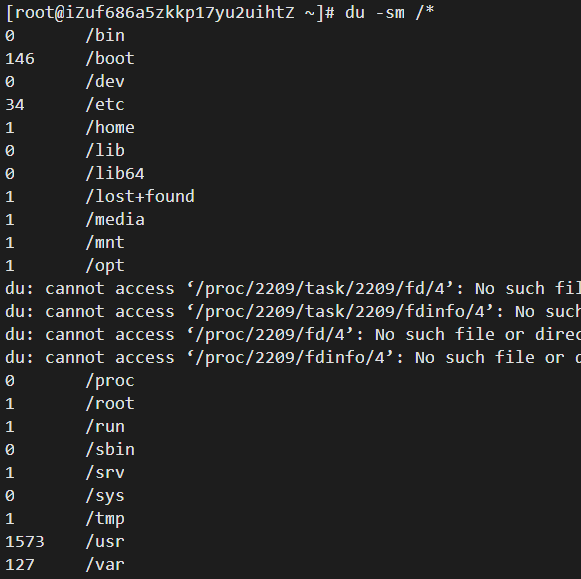581x579 pixels.
Task: Click the /boot directory line
Action: point(70,59)
